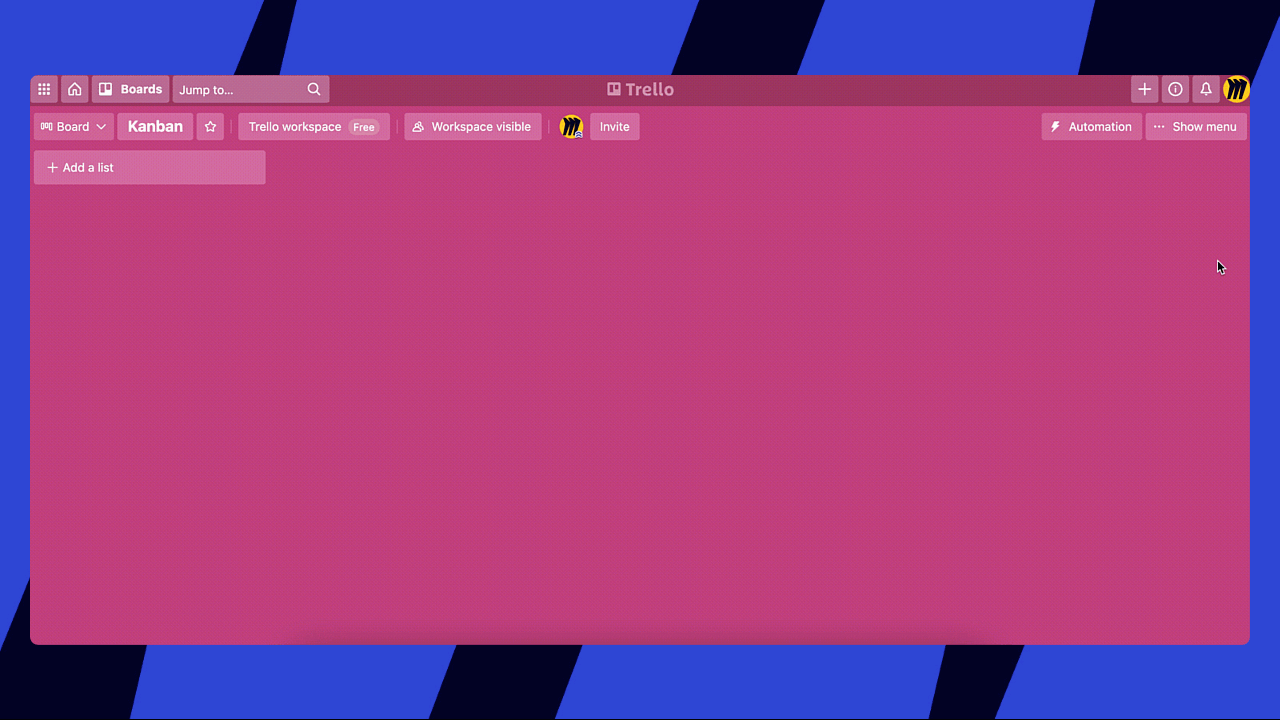Click the Automation lightning icon

click(1055, 126)
